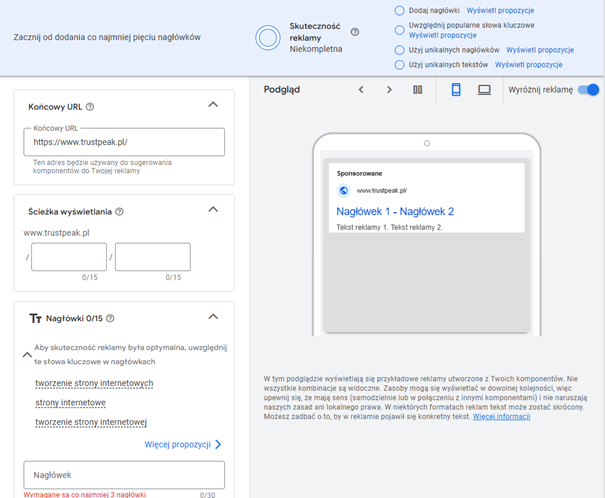The image size is (605, 498).
Task: Click the help icon beside Końcowy URL heading
Action: [x=90, y=107]
